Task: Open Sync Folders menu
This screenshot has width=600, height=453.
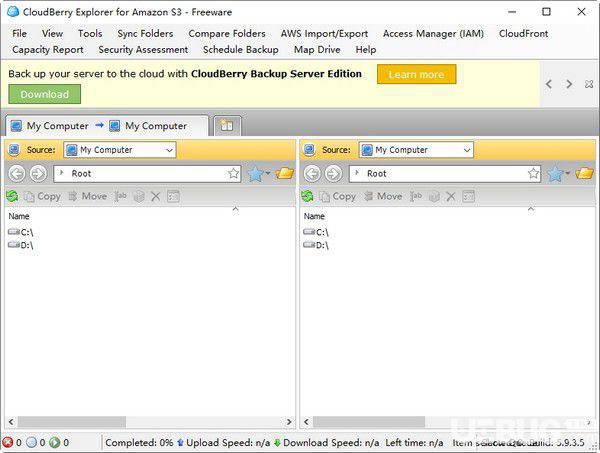Action: pyautogui.click(x=145, y=34)
